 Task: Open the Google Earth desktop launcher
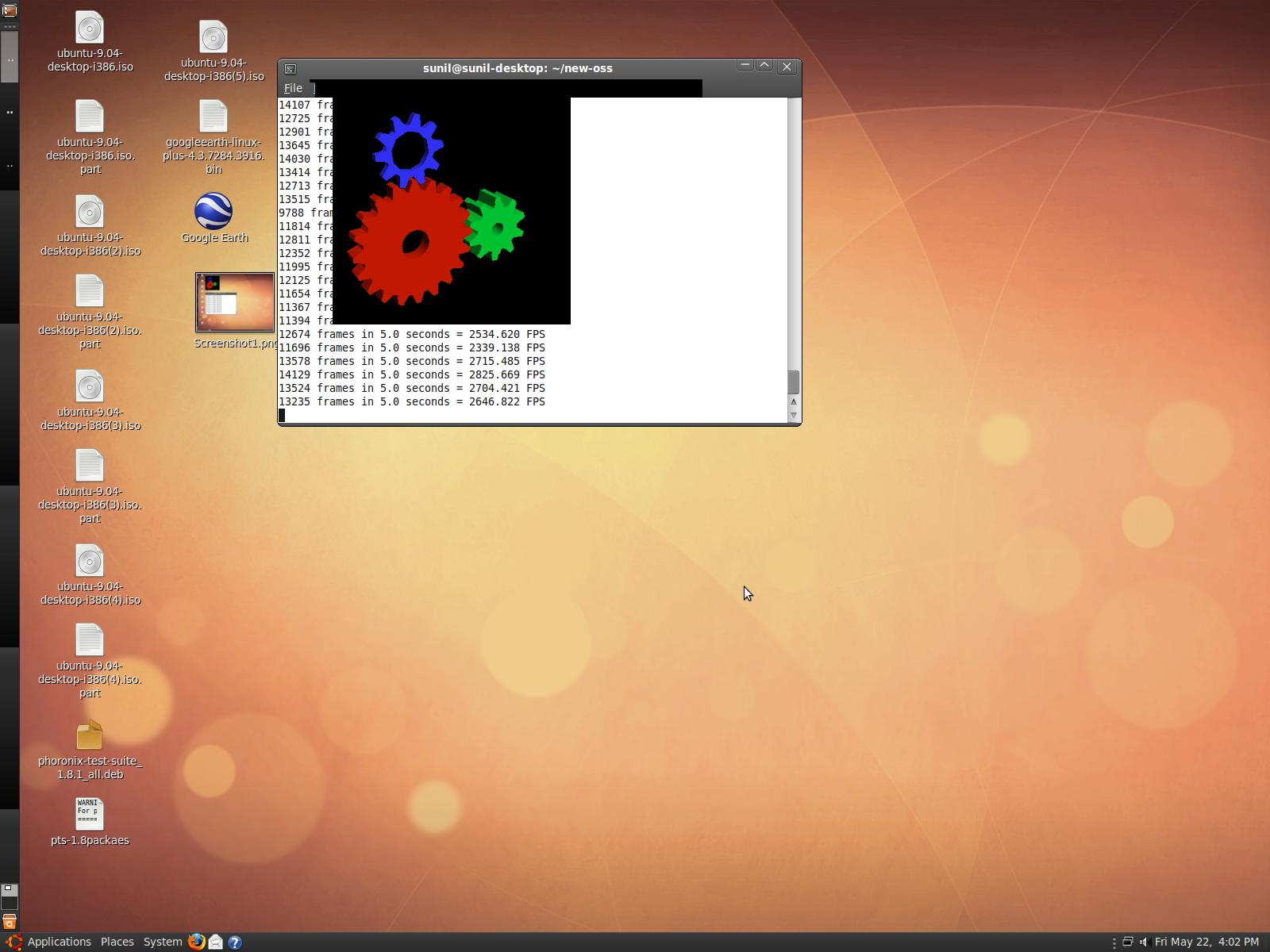(x=214, y=212)
